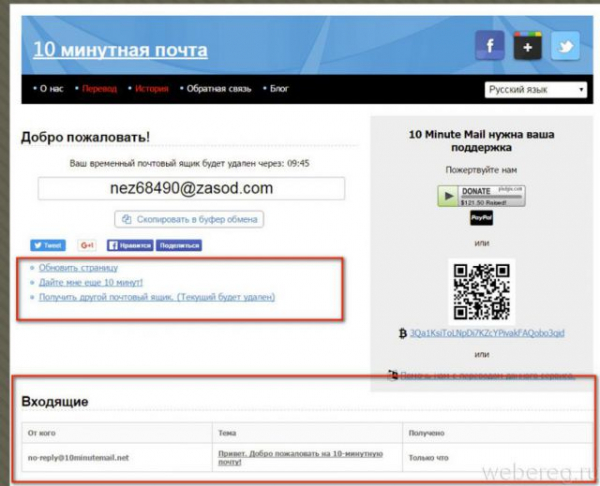Open the Привет, Добро пожаловать email subject
Screen dimensions: 600x486
point(300,458)
